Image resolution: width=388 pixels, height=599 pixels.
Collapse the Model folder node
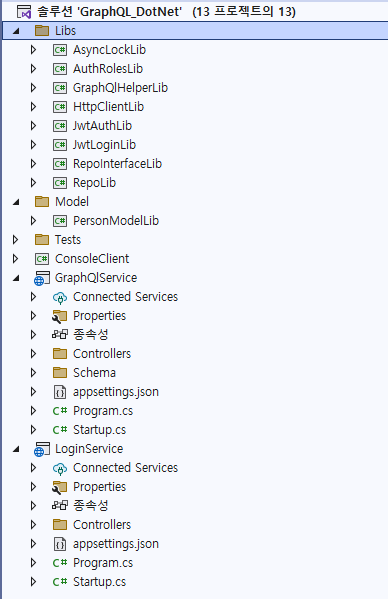tap(16, 202)
